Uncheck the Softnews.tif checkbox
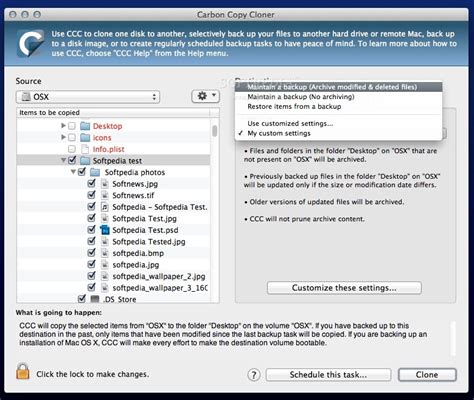Screen dimensions: 474x400 91,195
